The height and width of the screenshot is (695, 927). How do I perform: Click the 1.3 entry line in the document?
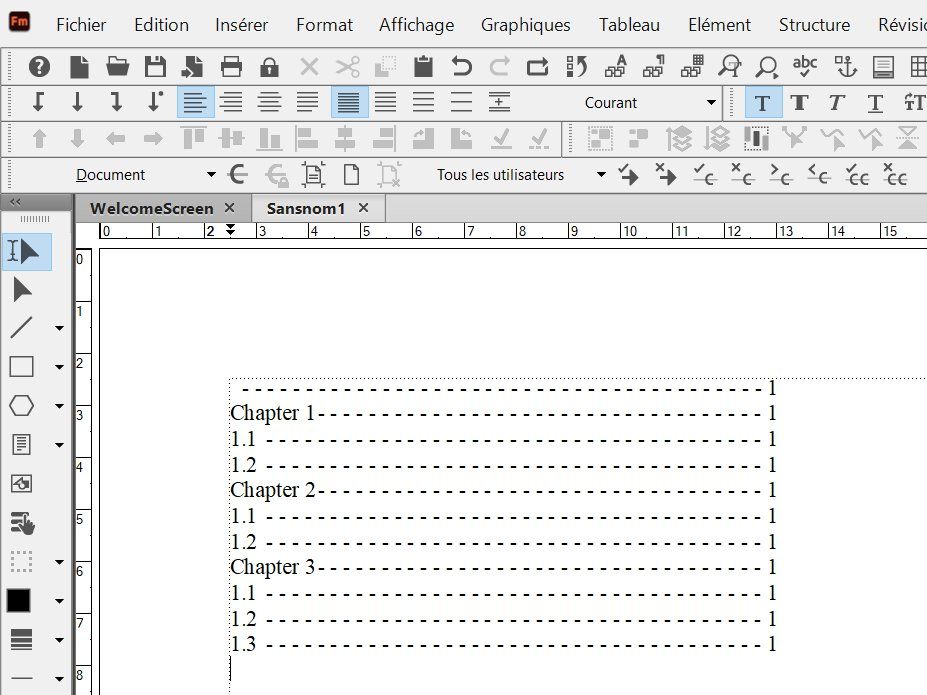503,644
